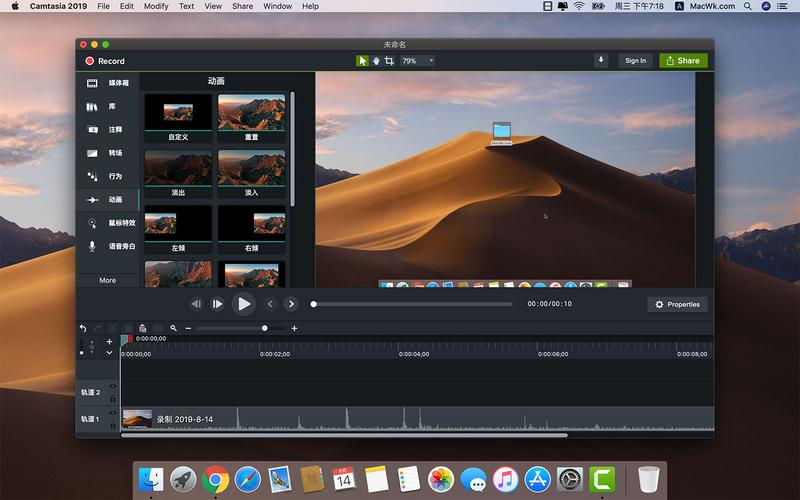Open the 转场 transitions panel
This screenshot has height=500, width=800.
[x=108, y=153]
